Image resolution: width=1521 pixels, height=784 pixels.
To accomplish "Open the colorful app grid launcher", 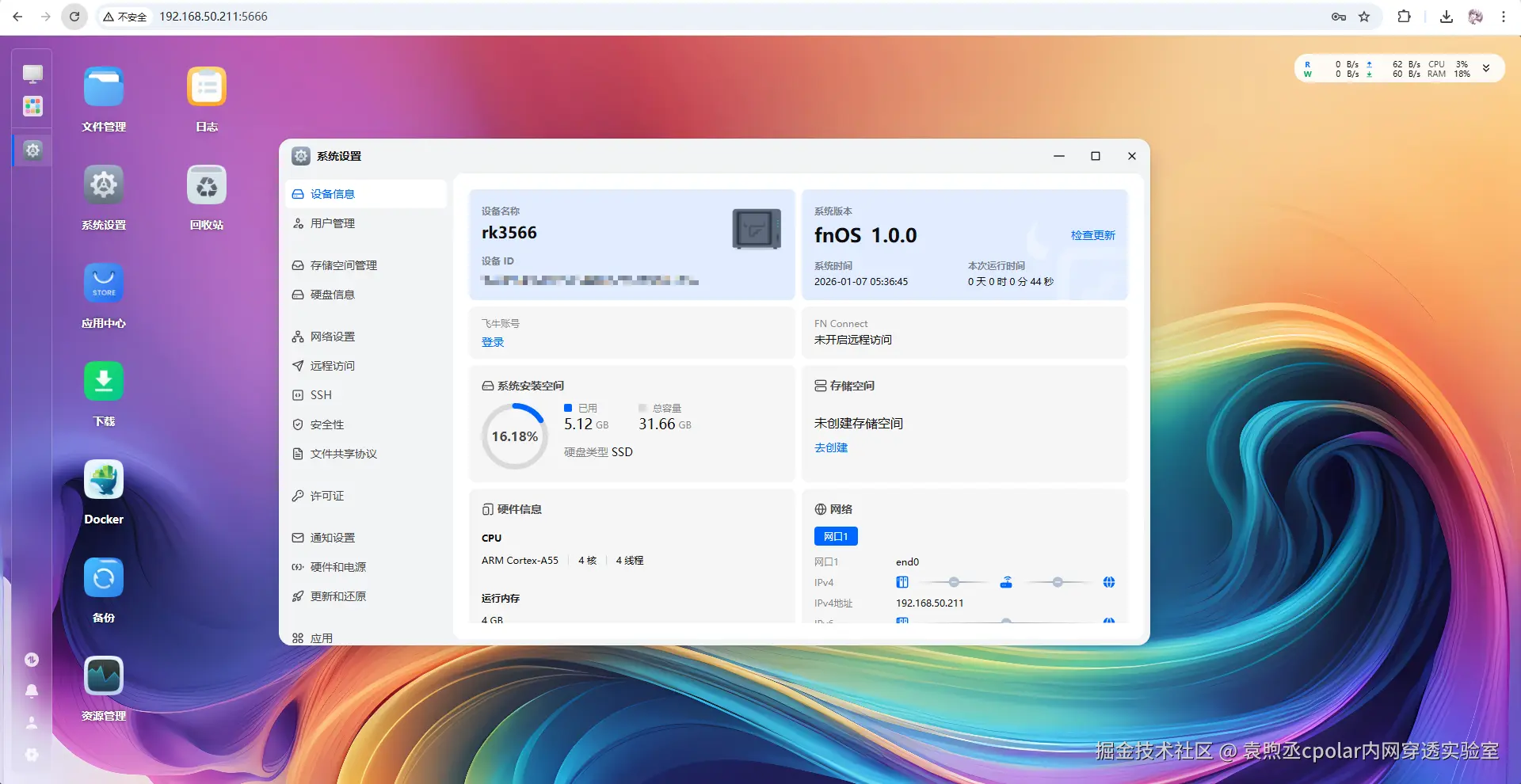I will pos(32,106).
